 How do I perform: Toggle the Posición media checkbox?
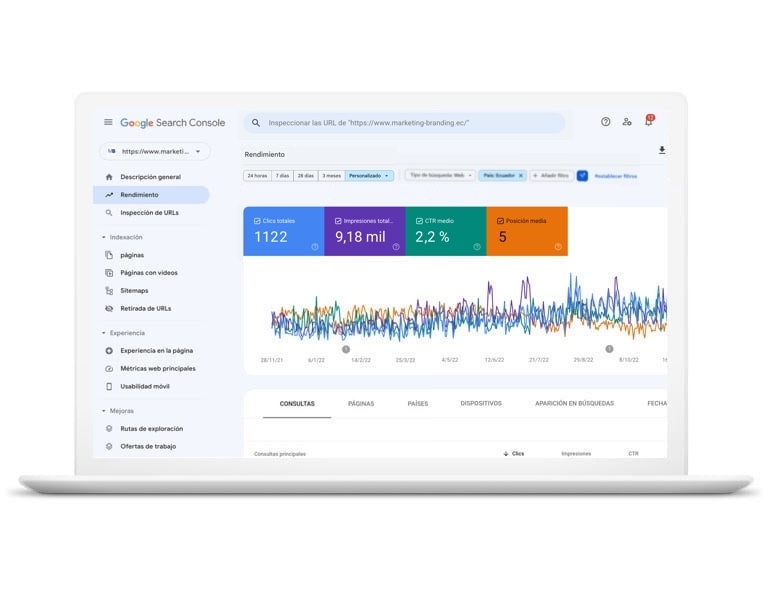coord(500,221)
